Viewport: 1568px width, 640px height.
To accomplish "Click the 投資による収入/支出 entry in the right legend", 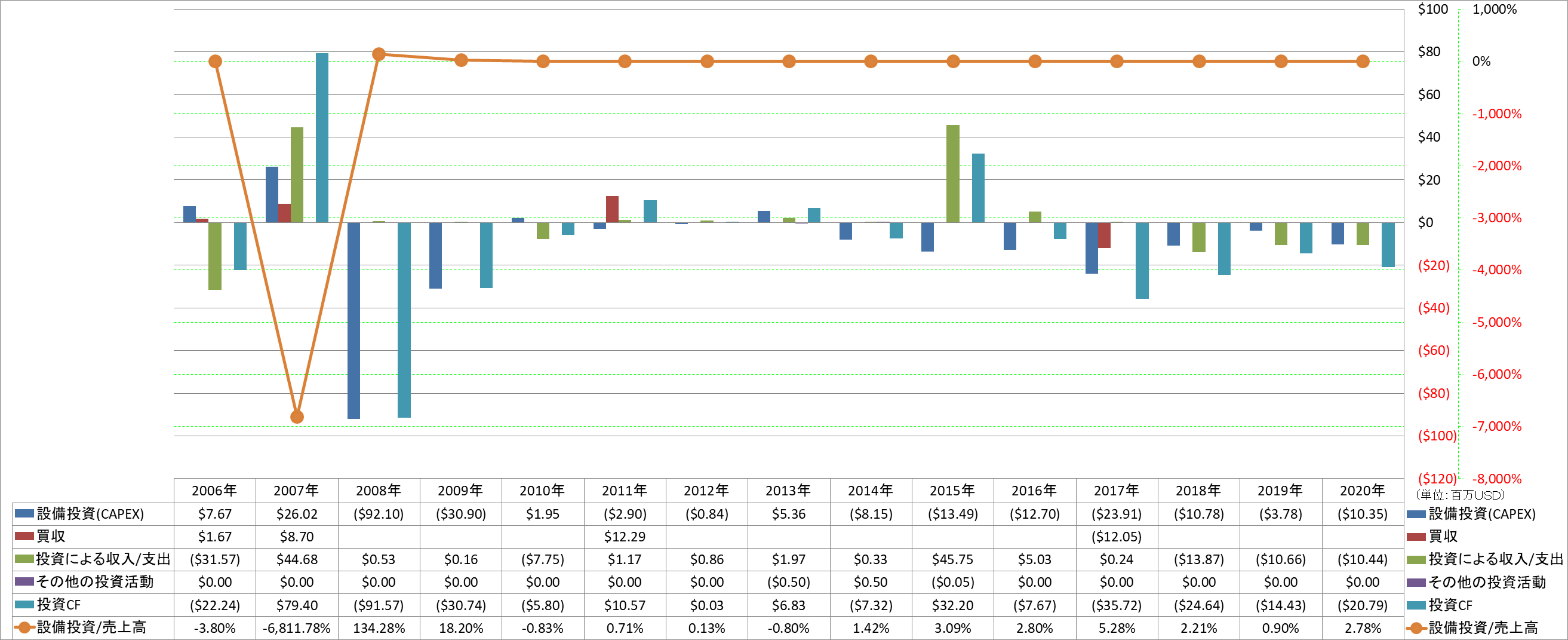I will tap(1484, 559).
